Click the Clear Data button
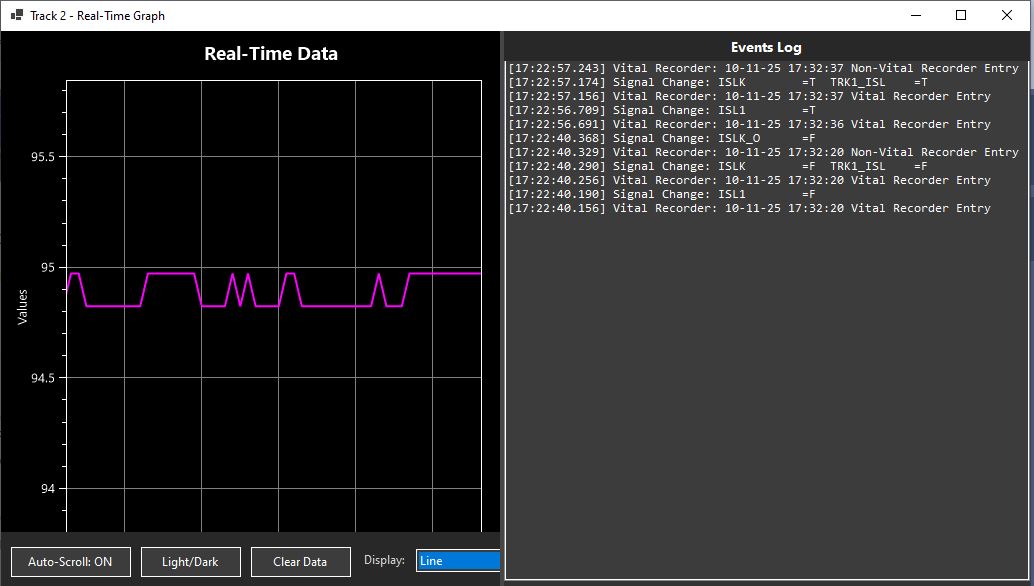Image resolution: width=1034 pixels, height=586 pixels. [300, 562]
